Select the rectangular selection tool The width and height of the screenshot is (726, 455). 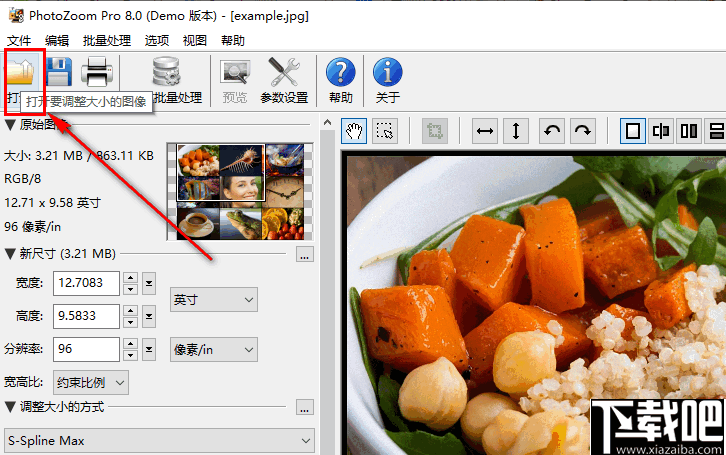pyautogui.click(x=384, y=131)
